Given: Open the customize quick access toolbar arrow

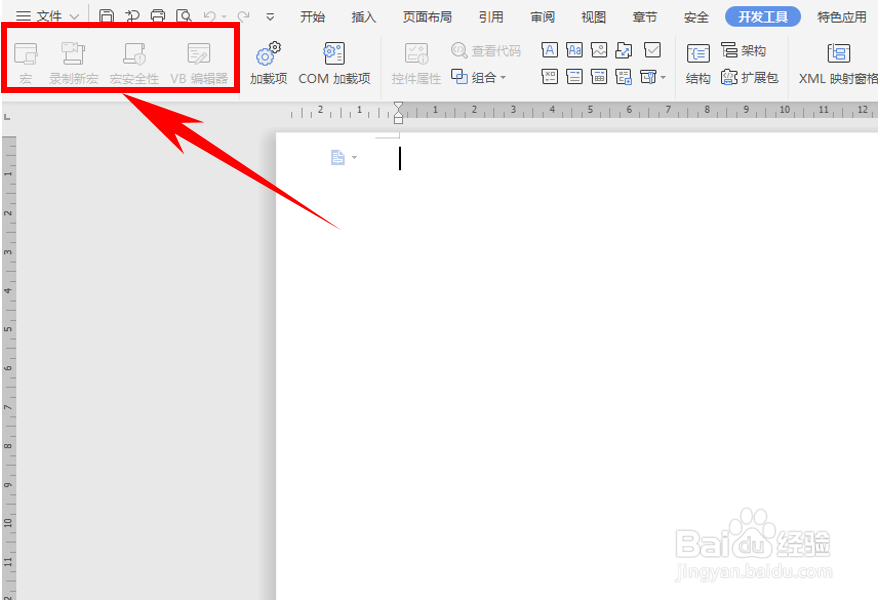Looking at the screenshot, I should click(270, 17).
